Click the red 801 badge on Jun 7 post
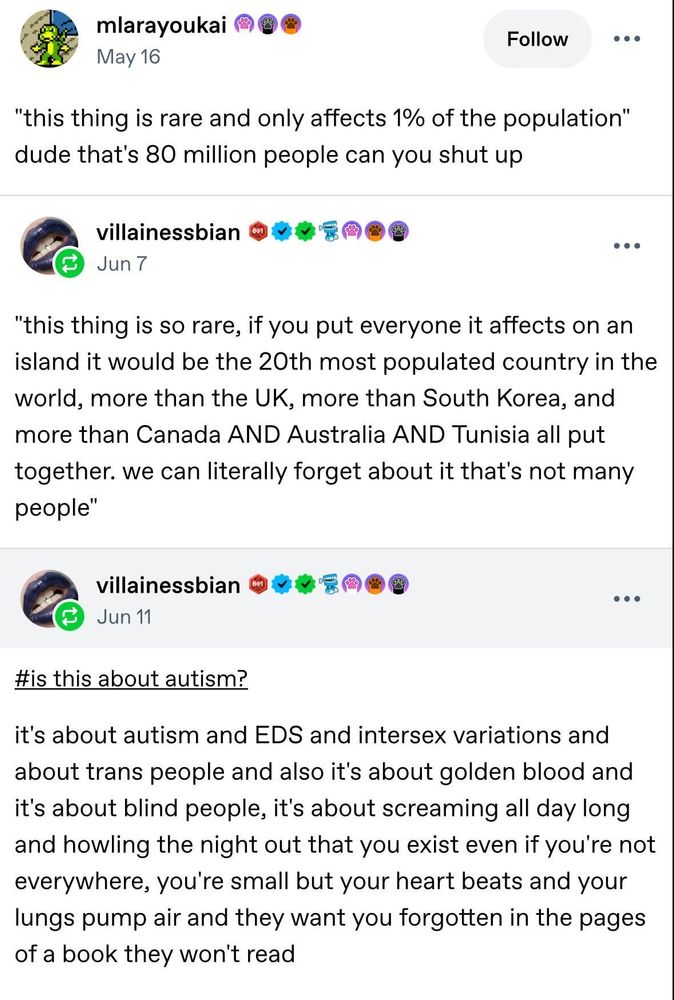Screen dimensions: 674x1000 pos(257,232)
